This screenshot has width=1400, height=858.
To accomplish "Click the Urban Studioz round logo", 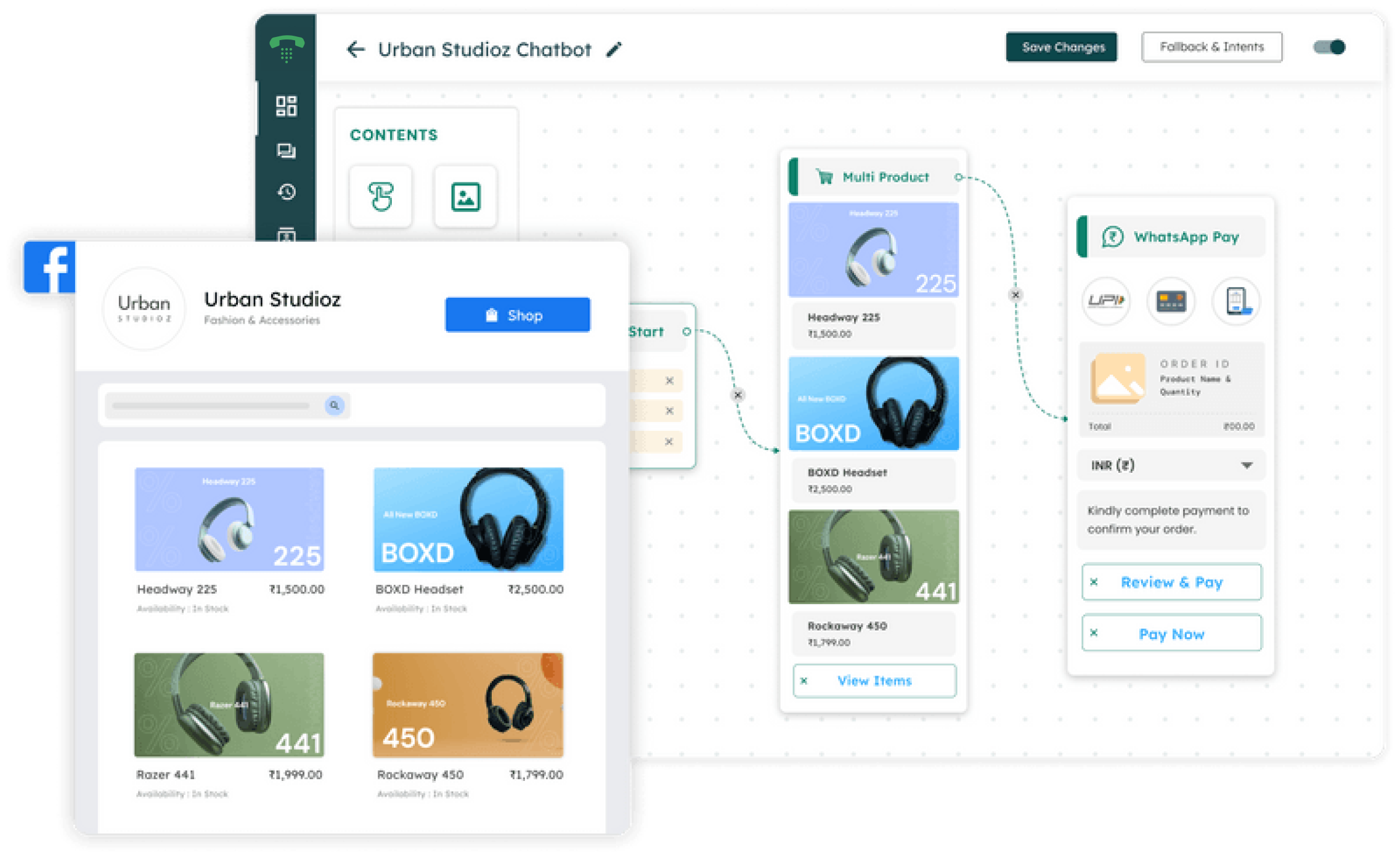I will click(x=144, y=309).
